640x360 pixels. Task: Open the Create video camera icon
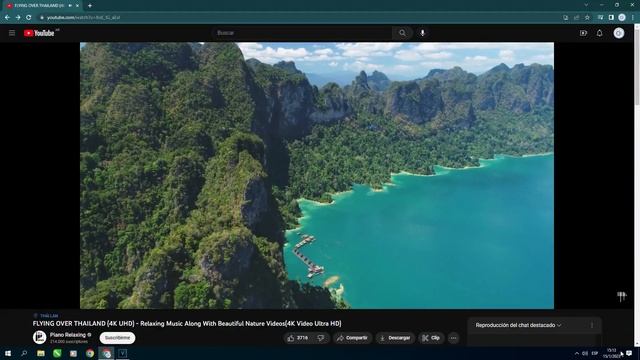(x=583, y=33)
